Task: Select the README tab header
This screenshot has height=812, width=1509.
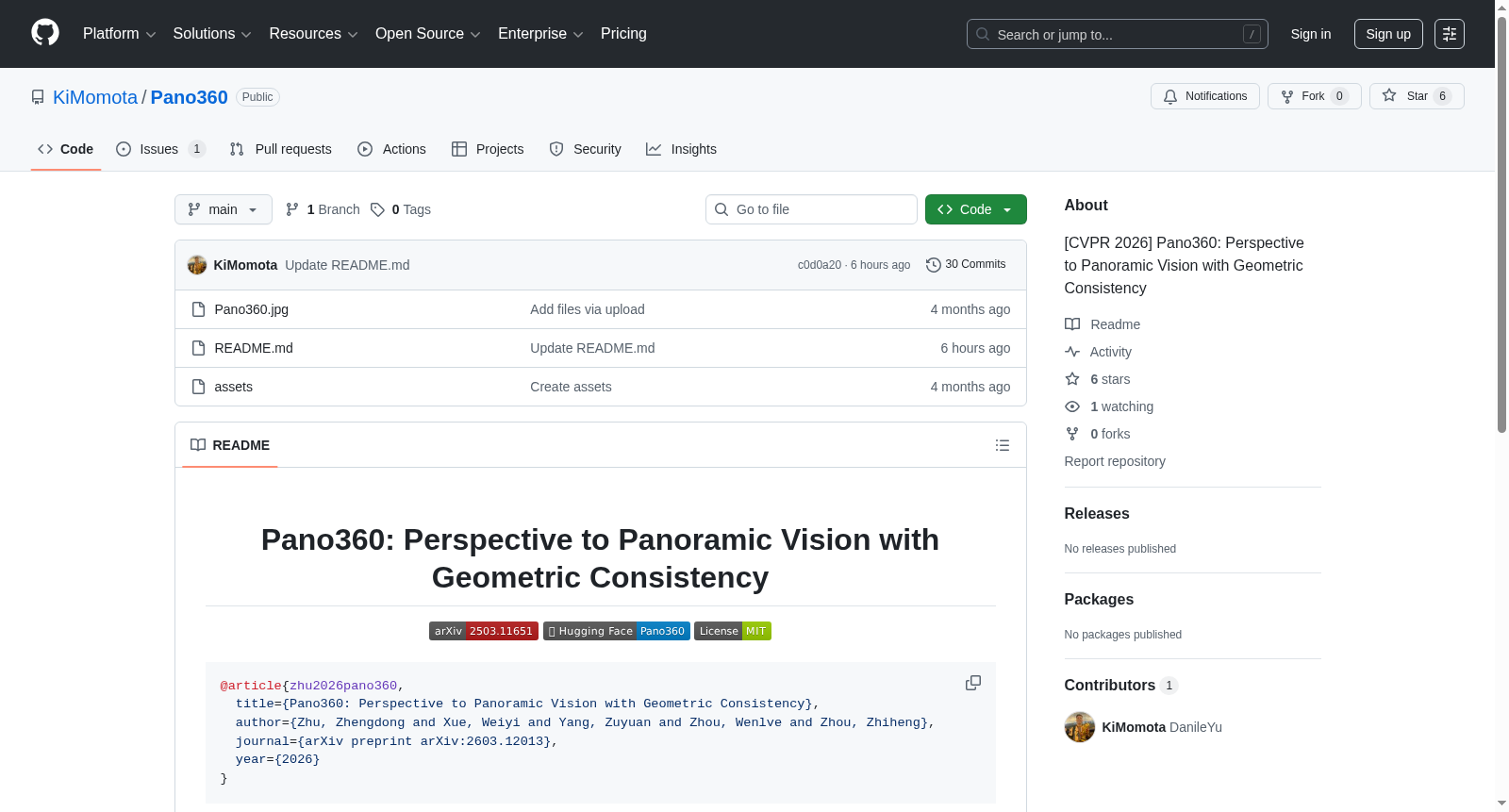Action: coord(230,445)
